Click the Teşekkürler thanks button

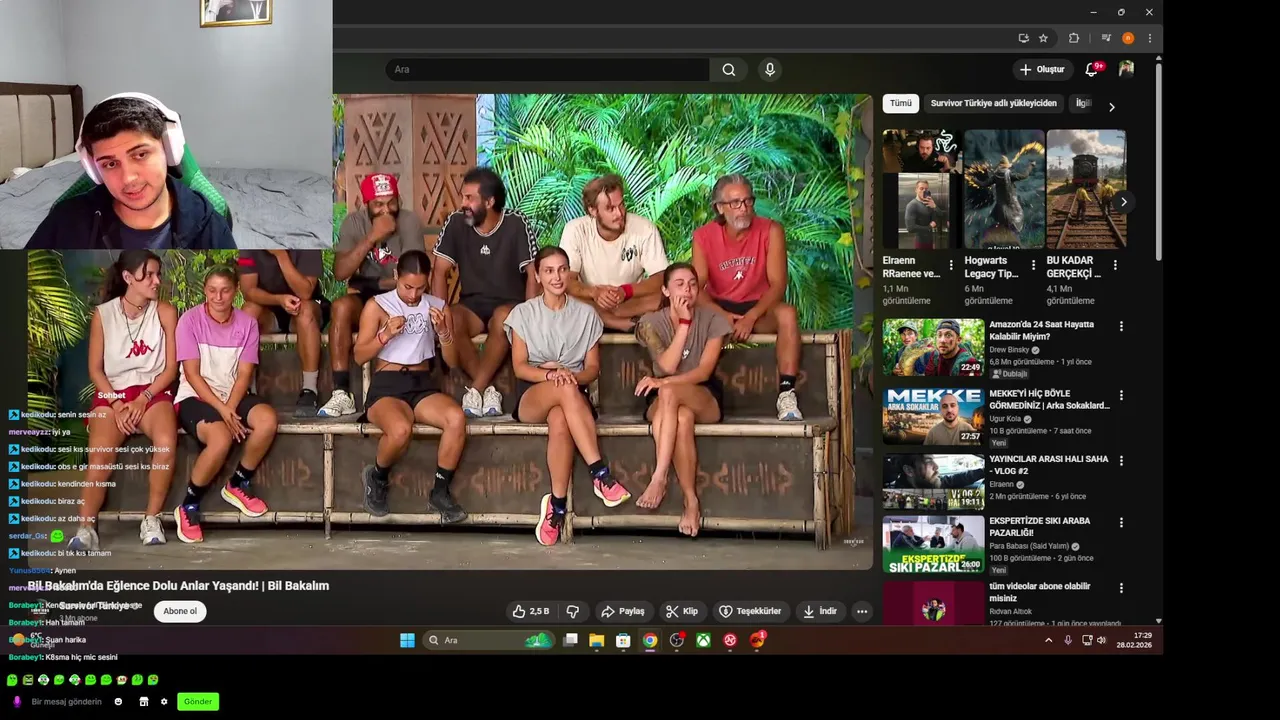point(750,611)
